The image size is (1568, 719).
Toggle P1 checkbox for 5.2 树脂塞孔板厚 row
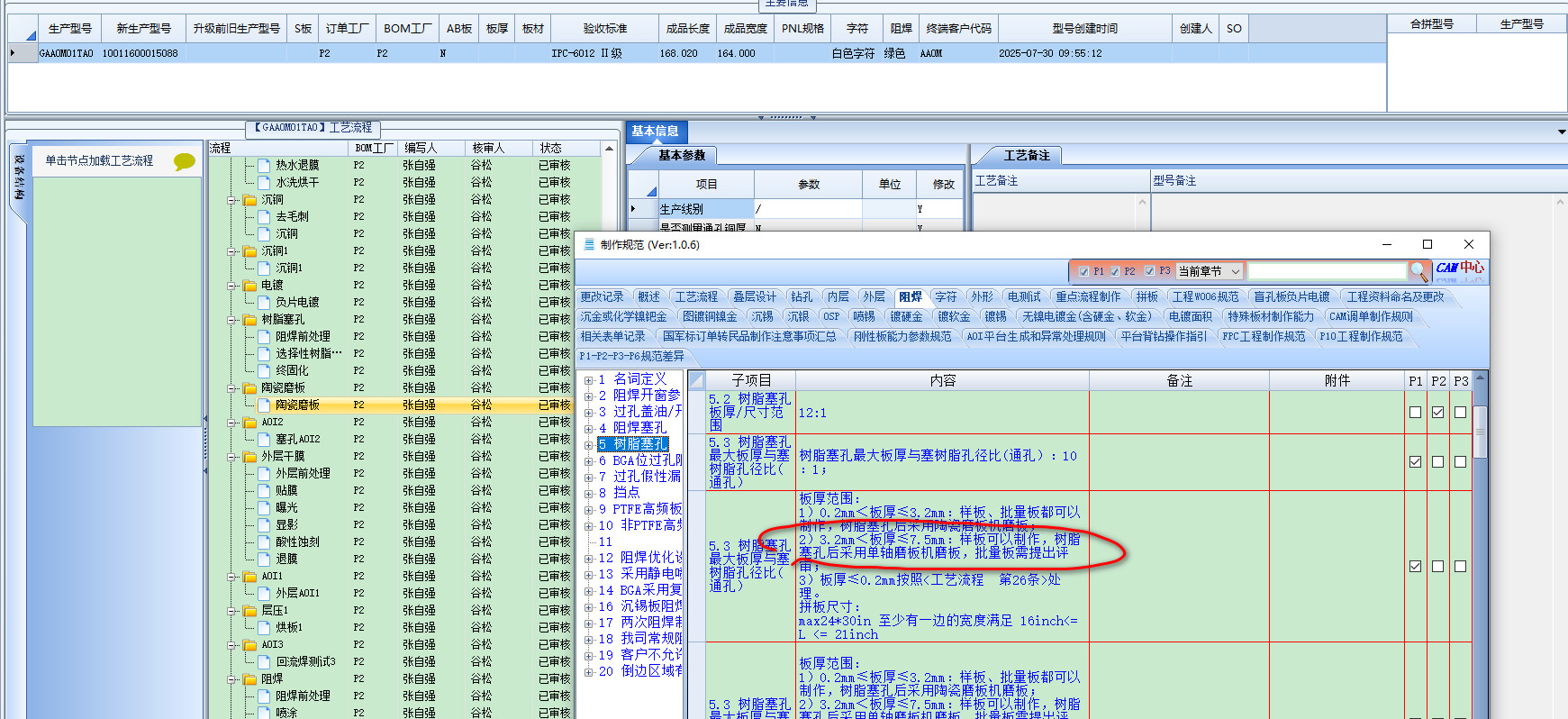click(1415, 412)
